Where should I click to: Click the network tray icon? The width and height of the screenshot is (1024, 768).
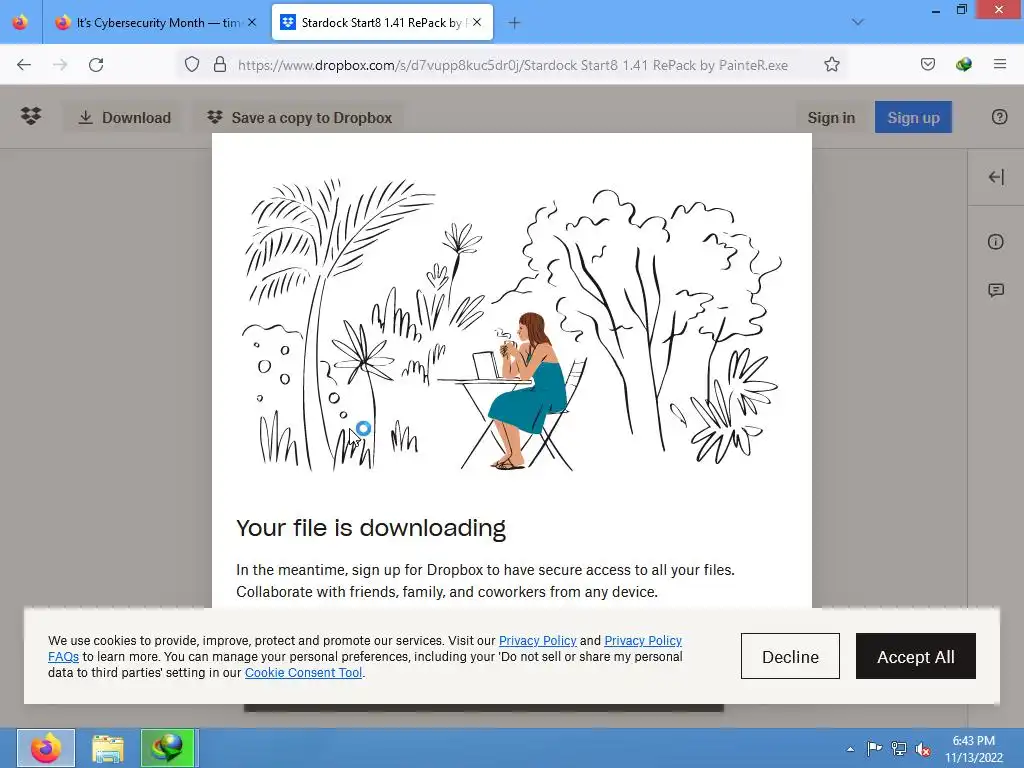point(899,748)
